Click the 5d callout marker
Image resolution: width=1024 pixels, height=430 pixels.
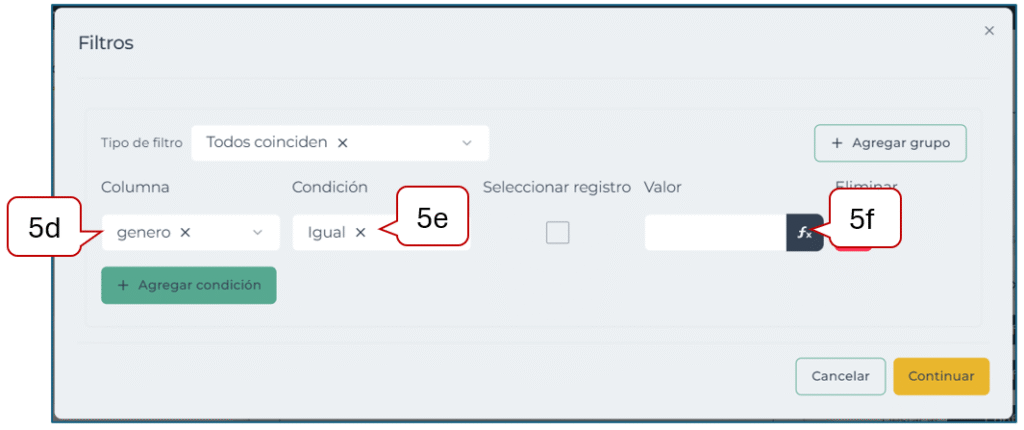point(45,228)
